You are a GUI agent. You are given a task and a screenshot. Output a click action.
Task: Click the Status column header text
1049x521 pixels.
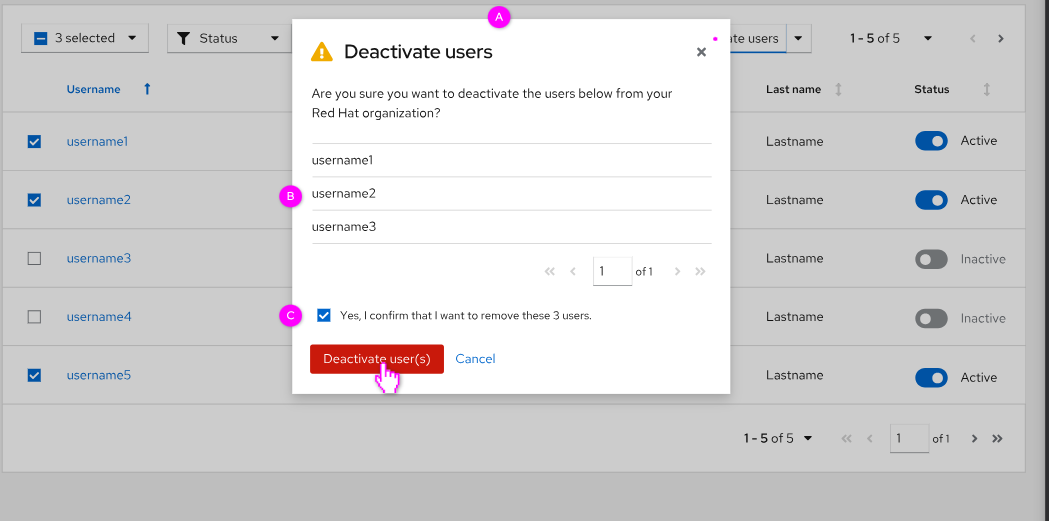point(932,90)
